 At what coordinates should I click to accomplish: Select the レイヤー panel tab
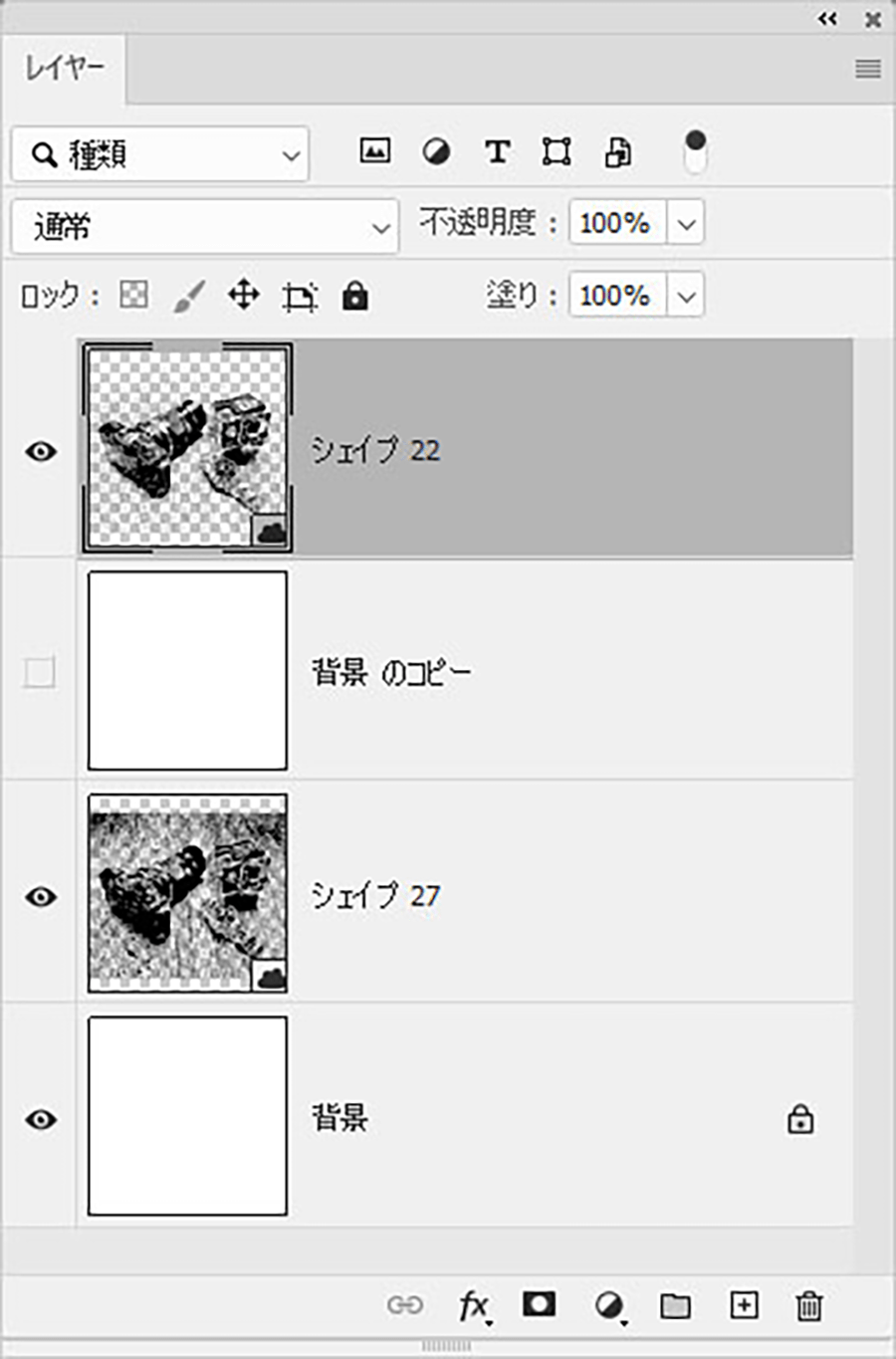pyautogui.click(x=64, y=69)
